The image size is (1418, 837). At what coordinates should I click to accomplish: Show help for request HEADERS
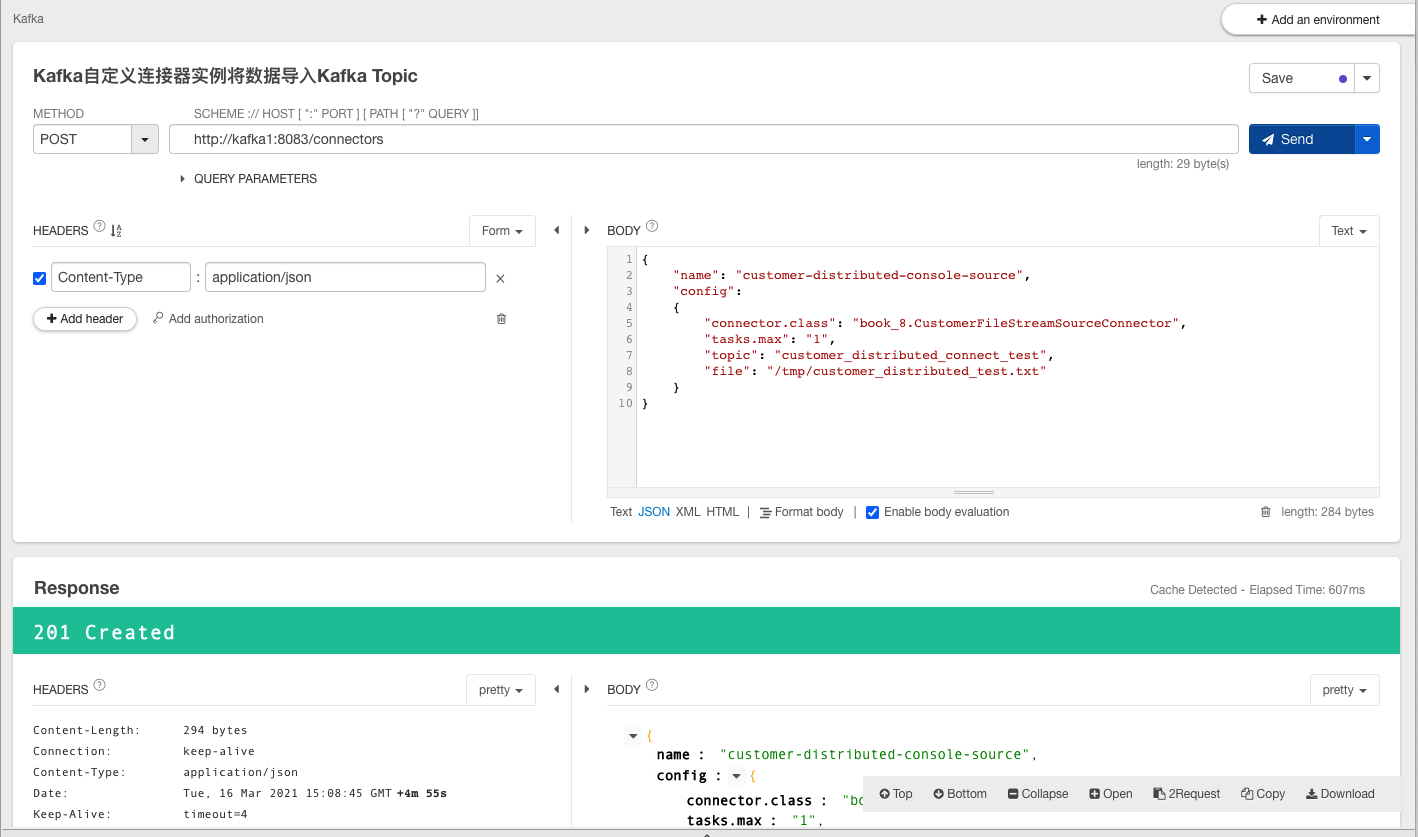point(99,226)
